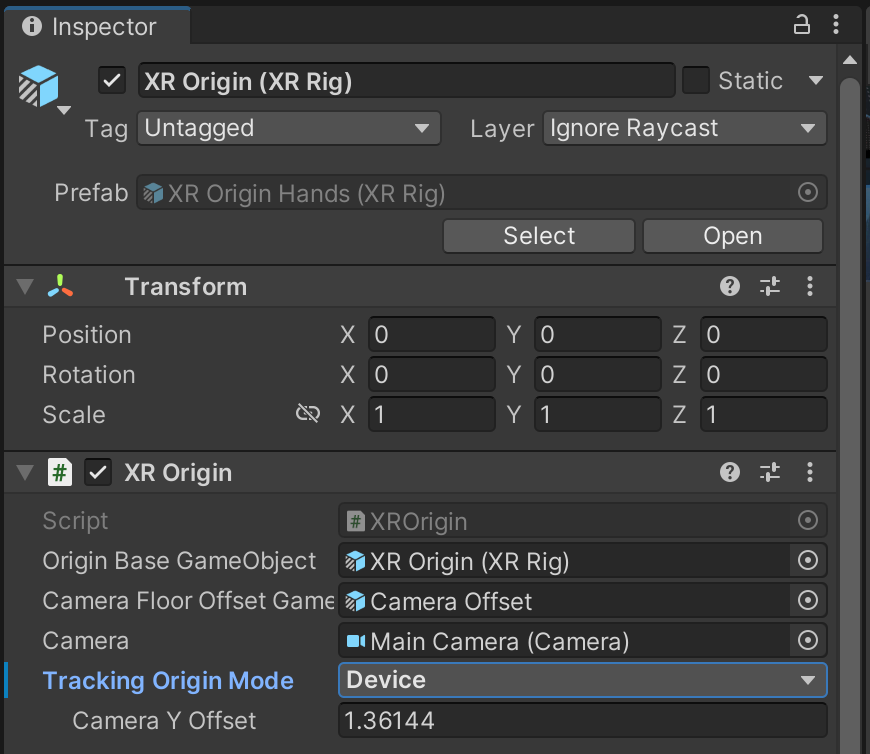Open Transform component help reference icon
The width and height of the screenshot is (870, 754).
point(730,287)
